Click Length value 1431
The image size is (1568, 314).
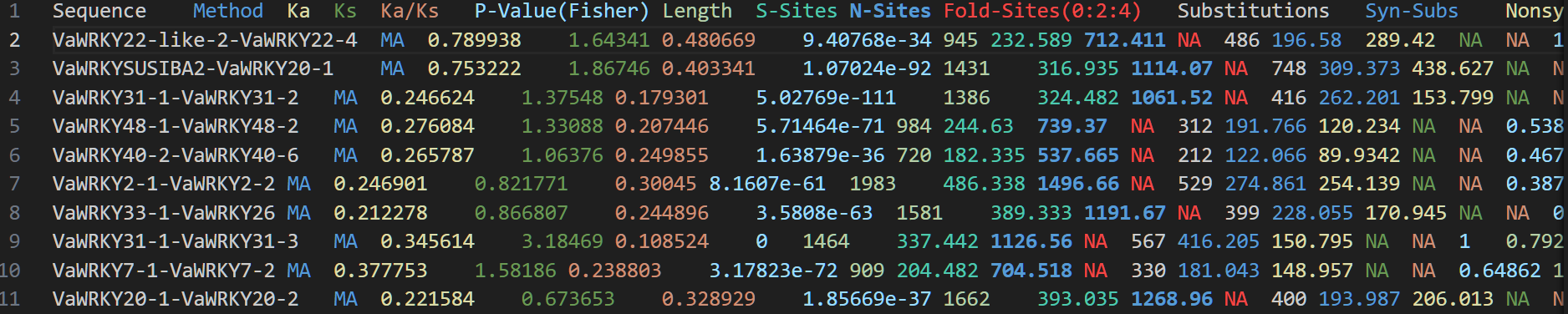(967, 68)
